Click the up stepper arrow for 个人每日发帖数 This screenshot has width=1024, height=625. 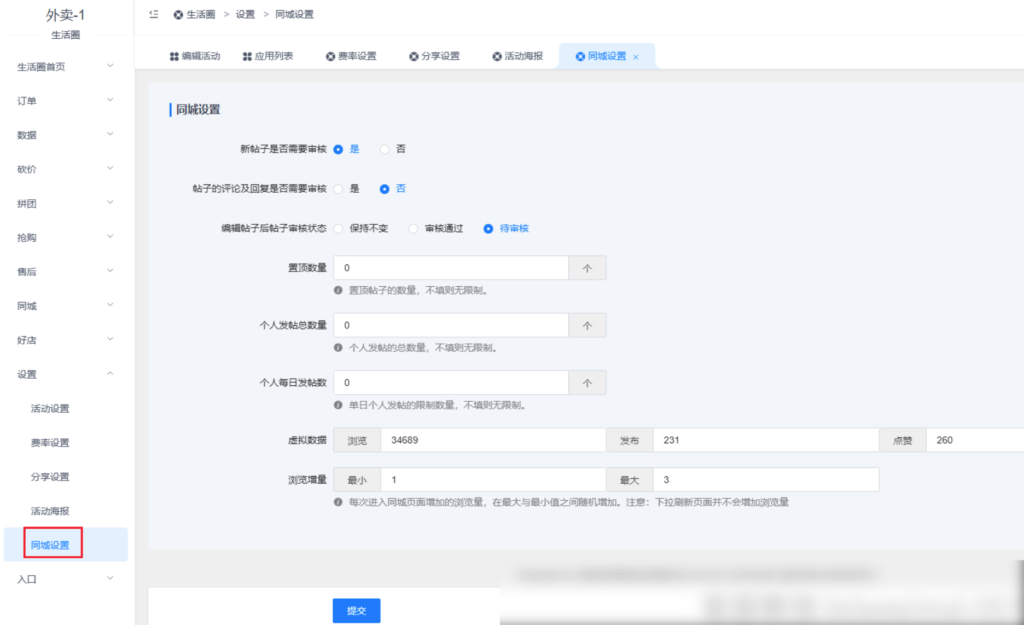point(590,382)
